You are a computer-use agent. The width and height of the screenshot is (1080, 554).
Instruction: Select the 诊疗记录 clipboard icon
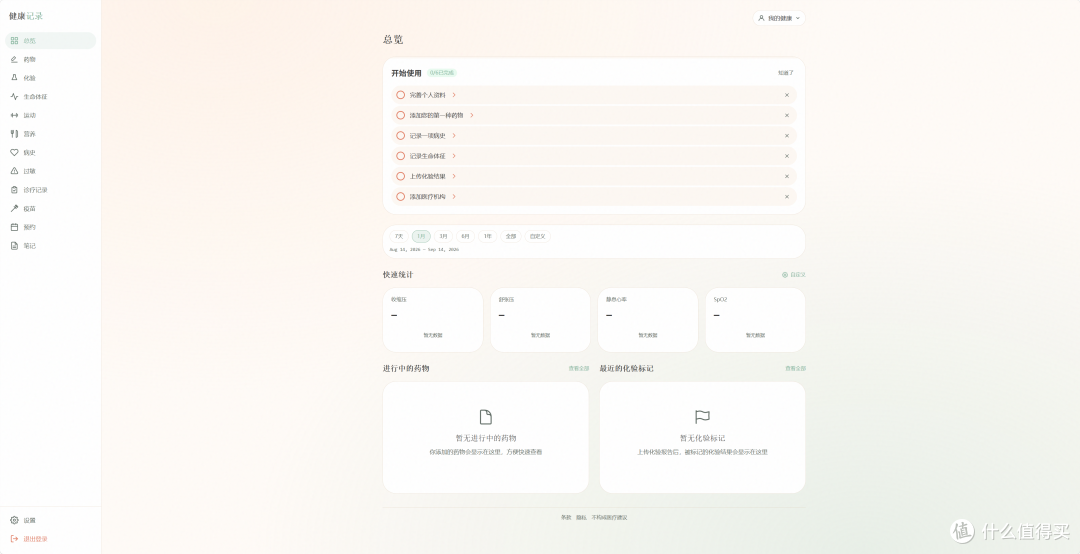[x=14, y=189]
